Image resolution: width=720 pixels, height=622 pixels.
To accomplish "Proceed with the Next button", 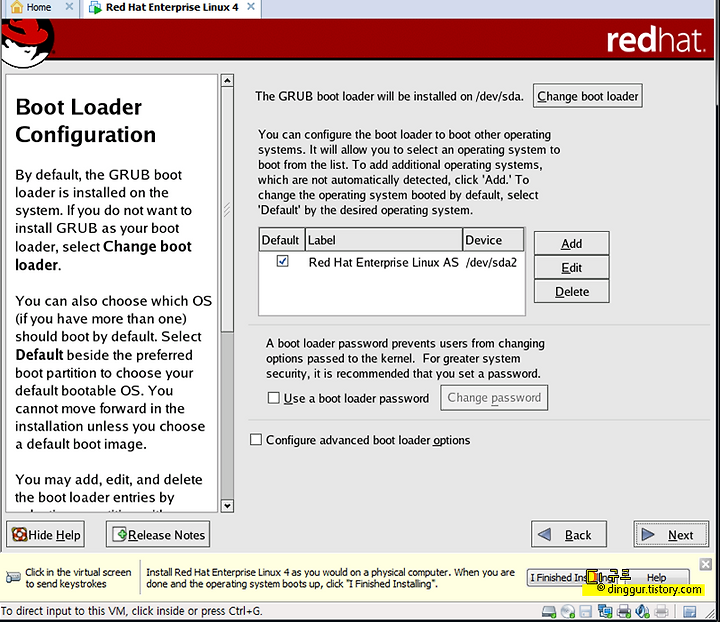I will (x=671, y=534).
